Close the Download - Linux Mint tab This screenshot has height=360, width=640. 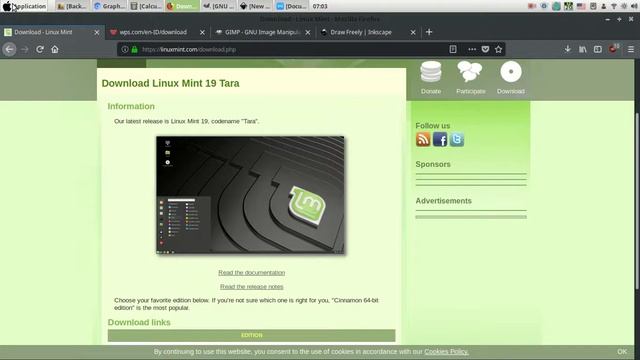tap(97, 32)
